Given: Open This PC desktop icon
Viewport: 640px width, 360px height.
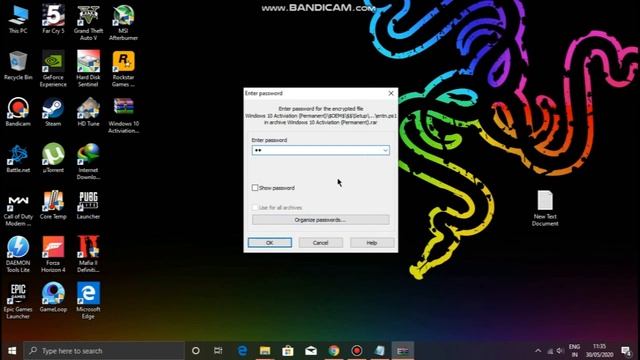Looking at the screenshot, I should (x=18, y=20).
